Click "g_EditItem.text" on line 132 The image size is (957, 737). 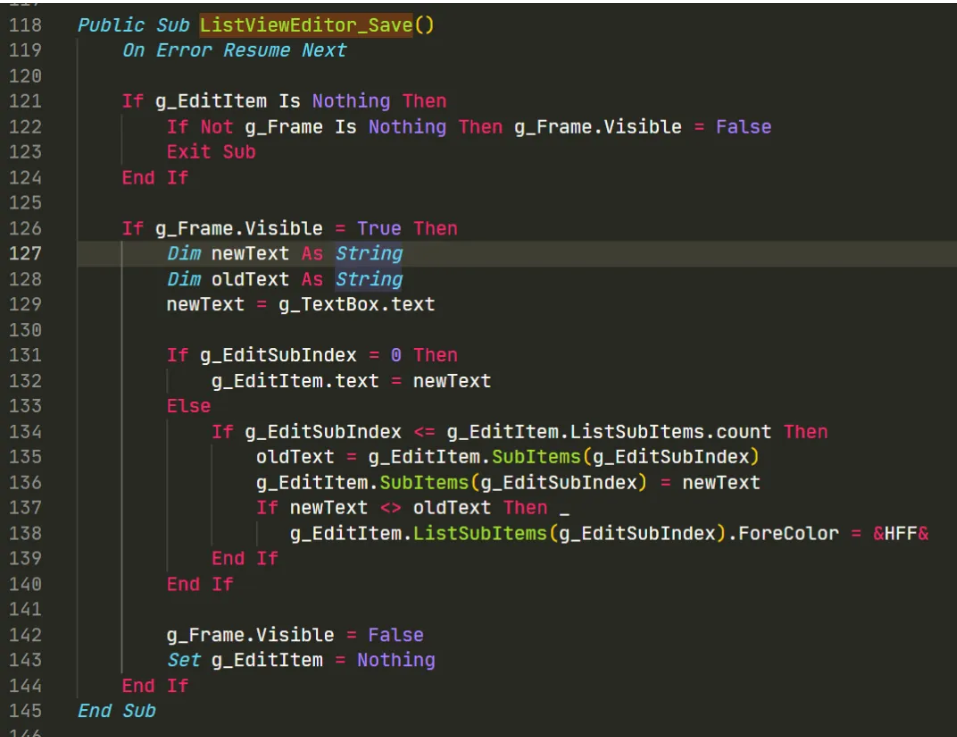click(x=295, y=381)
